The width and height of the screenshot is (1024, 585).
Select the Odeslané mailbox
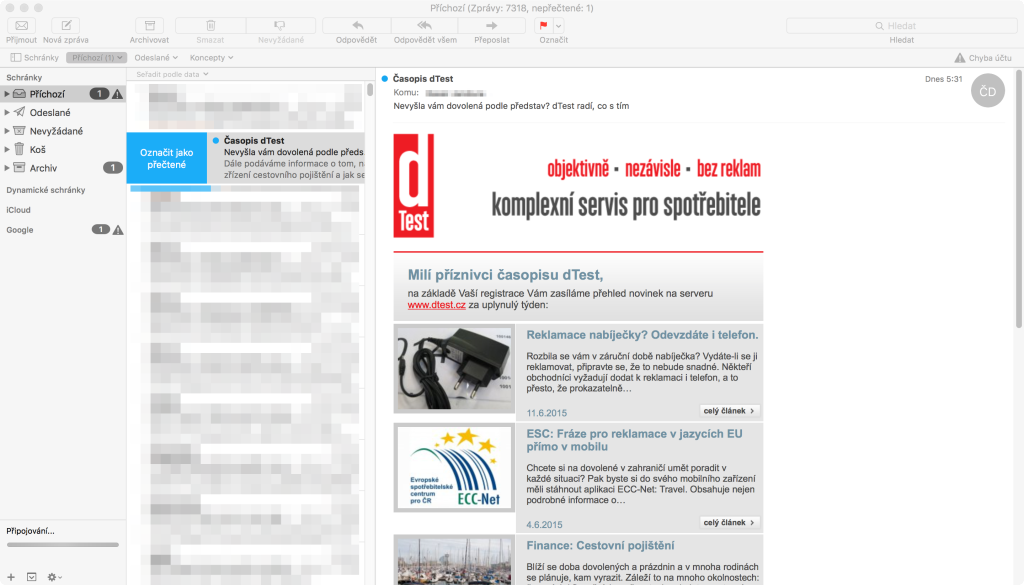63,112
